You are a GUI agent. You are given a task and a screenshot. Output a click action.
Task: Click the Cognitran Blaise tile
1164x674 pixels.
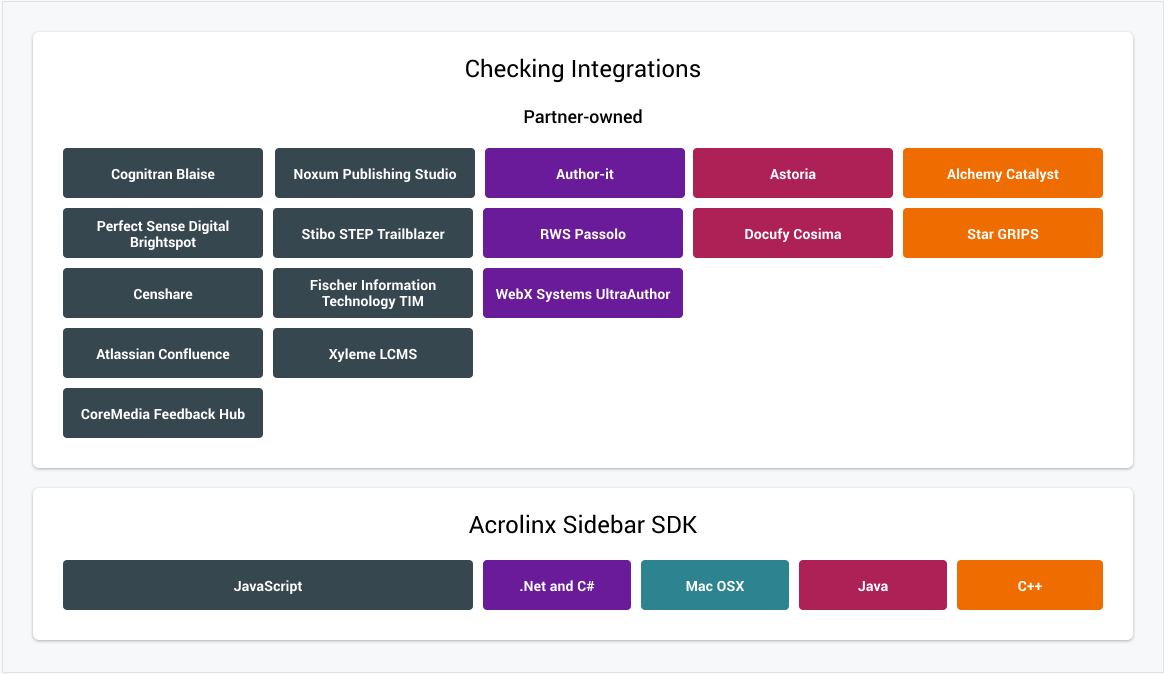[x=163, y=173]
